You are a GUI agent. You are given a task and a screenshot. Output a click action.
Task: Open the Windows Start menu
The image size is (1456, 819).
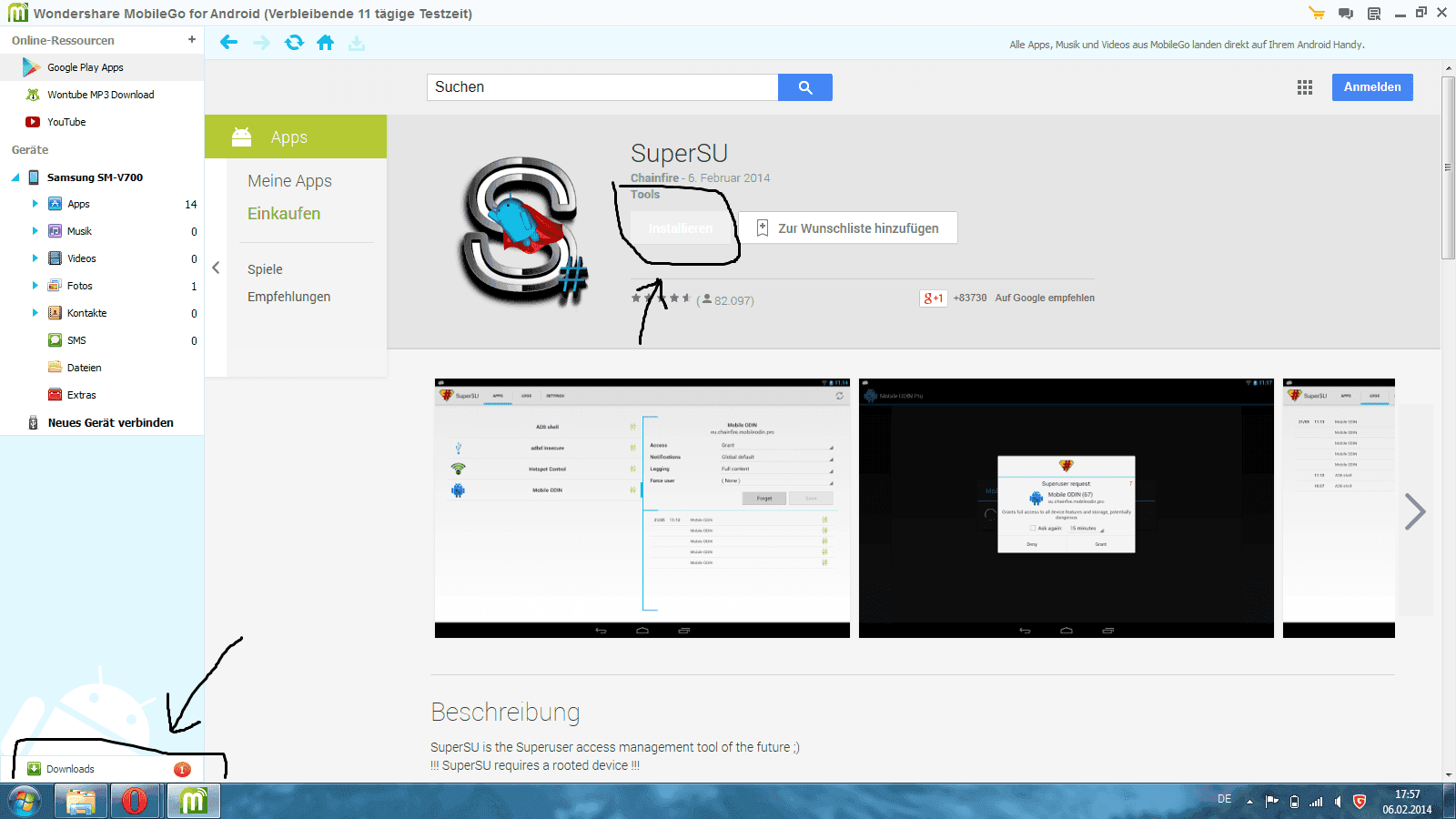pos(25,802)
